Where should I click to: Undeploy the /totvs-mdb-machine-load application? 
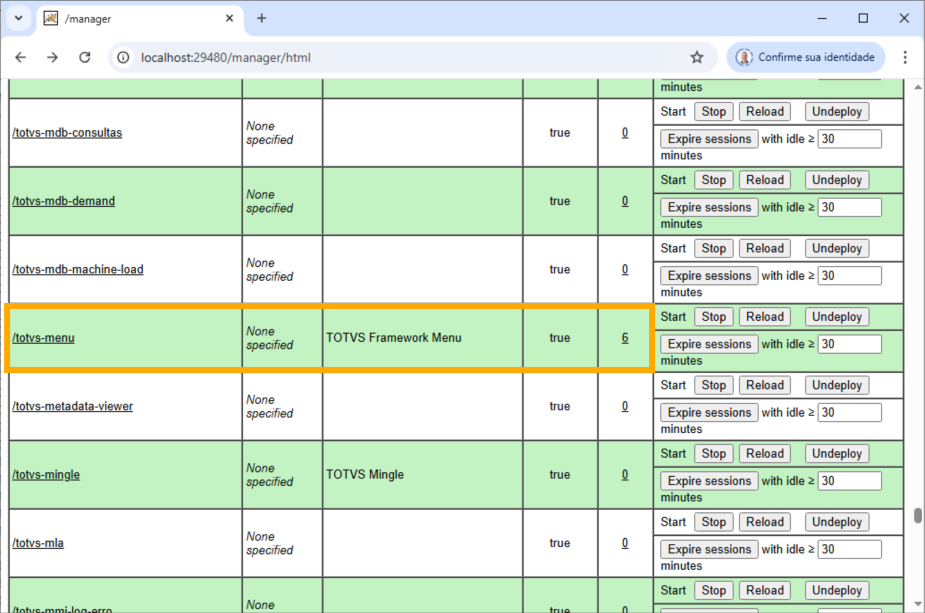837,248
